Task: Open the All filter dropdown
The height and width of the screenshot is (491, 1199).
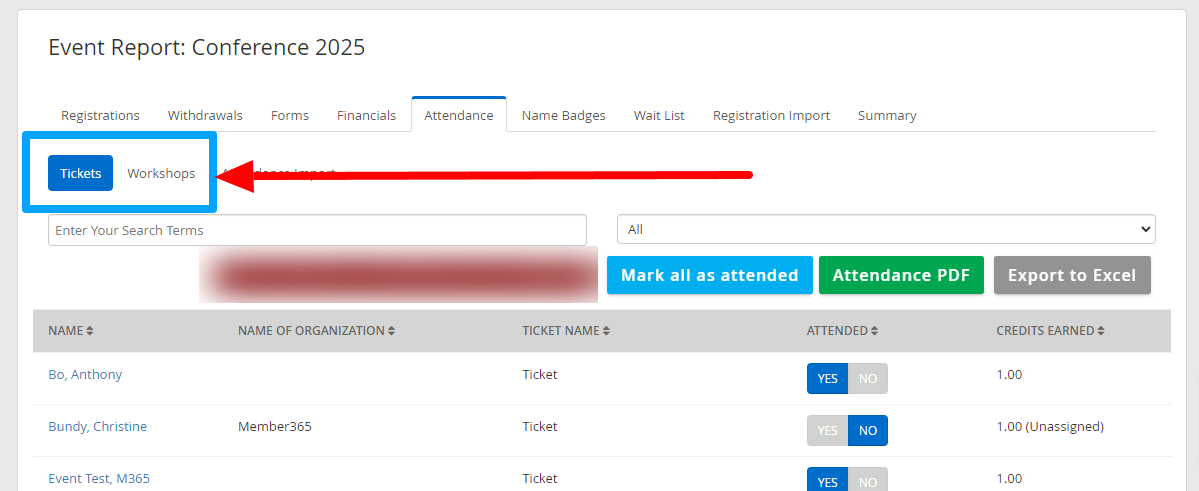Action: click(x=886, y=229)
